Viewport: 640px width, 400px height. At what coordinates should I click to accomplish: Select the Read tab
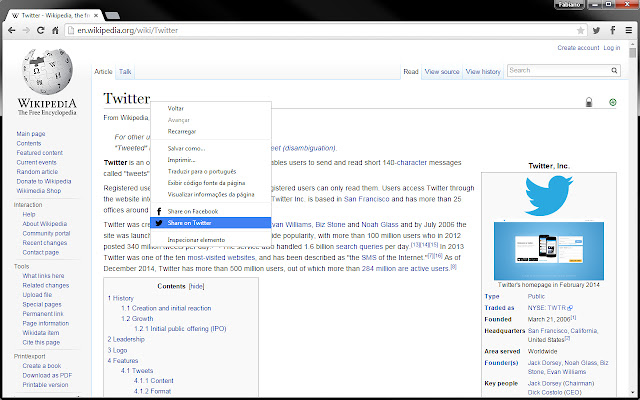point(411,71)
